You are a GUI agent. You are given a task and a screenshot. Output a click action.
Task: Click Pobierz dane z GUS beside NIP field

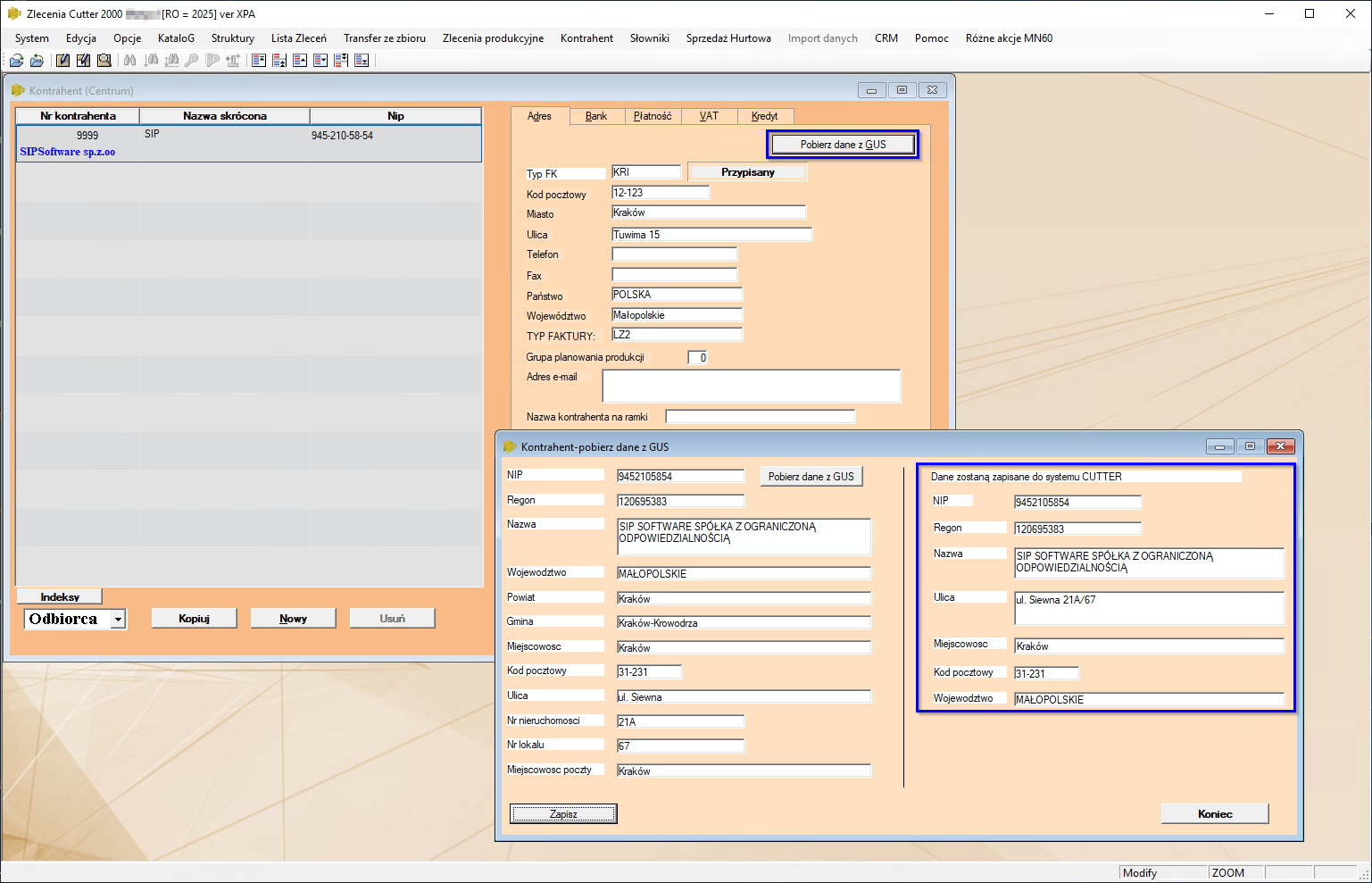click(x=811, y=477)
